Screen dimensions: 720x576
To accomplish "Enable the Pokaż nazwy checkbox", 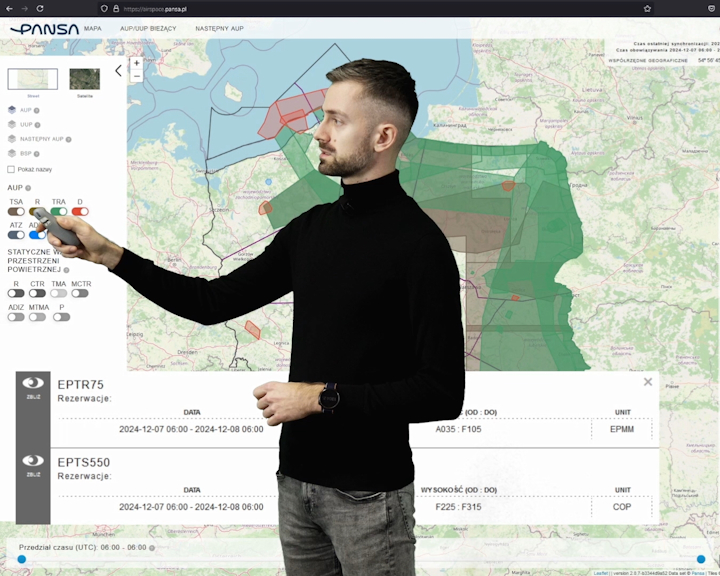I will 11,169.
